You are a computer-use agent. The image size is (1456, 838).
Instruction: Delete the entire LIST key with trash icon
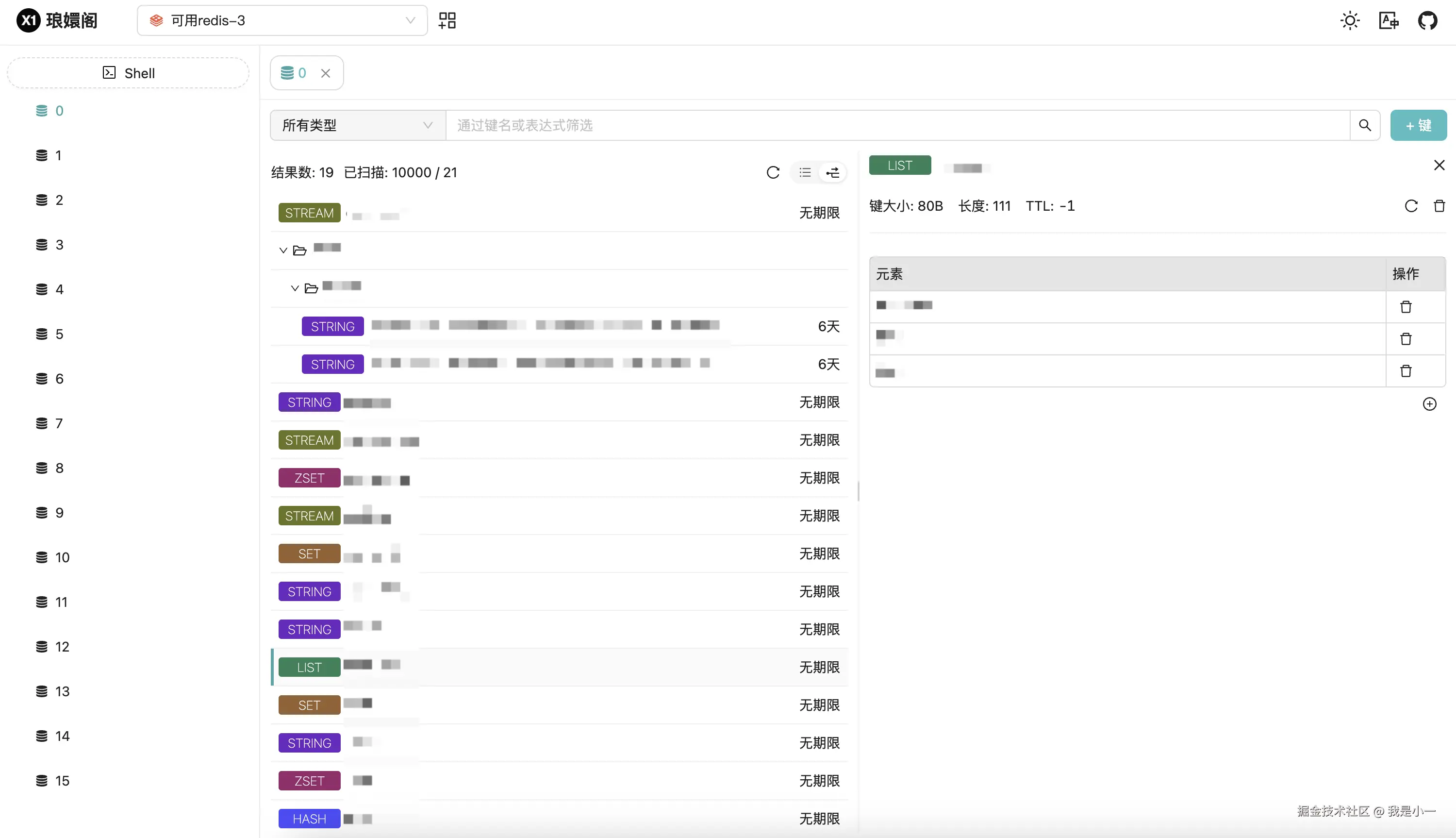click(x=1439, y=206)
